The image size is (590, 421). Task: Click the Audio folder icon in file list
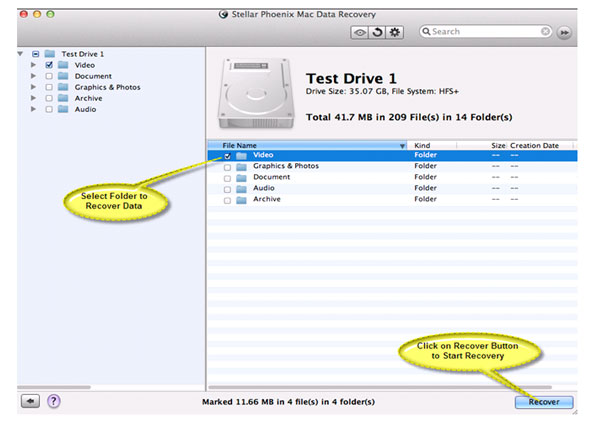tap(241, 189)
